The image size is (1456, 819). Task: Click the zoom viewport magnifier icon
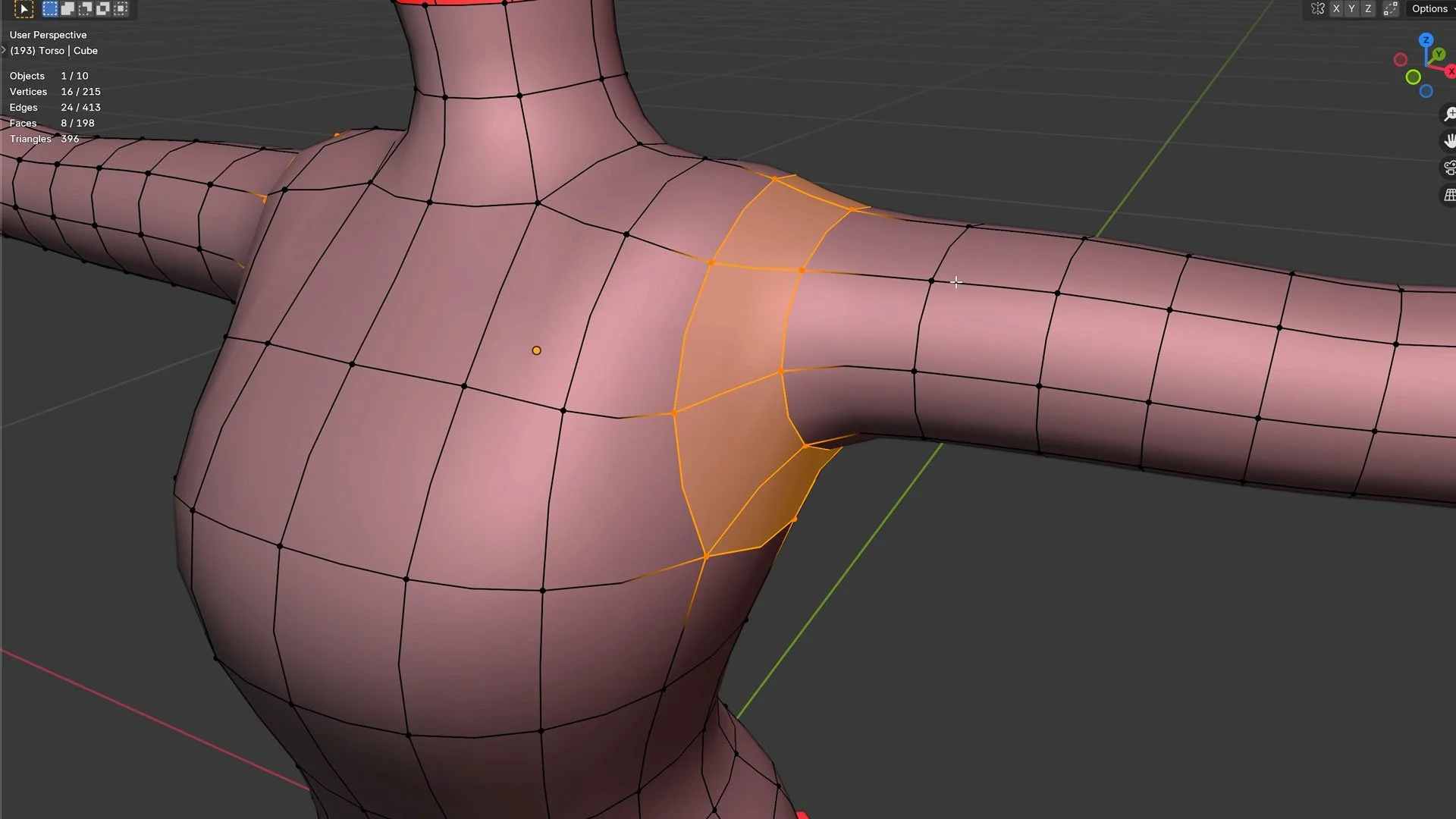click(1449, 115)
